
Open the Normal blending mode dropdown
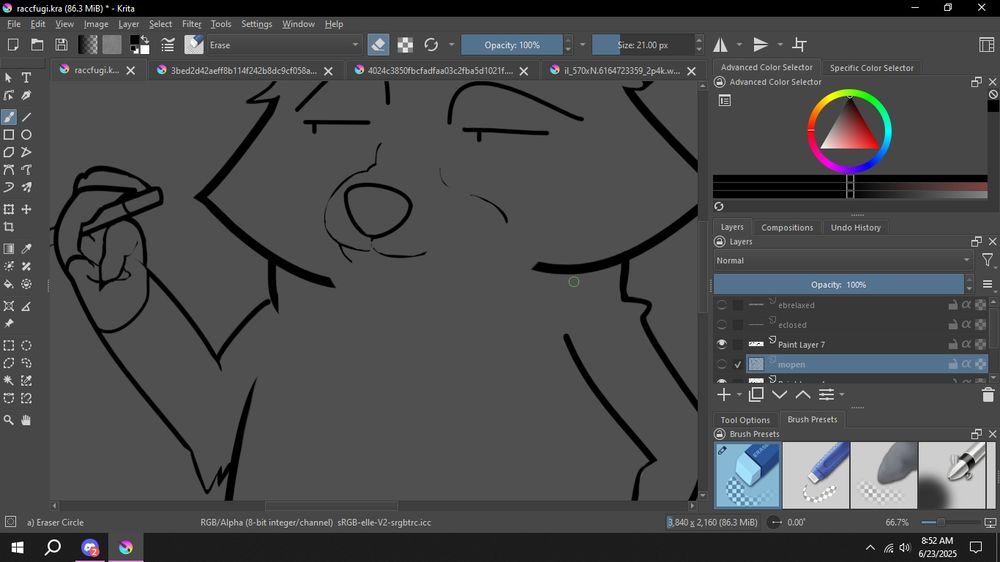(x=842, y=261)
